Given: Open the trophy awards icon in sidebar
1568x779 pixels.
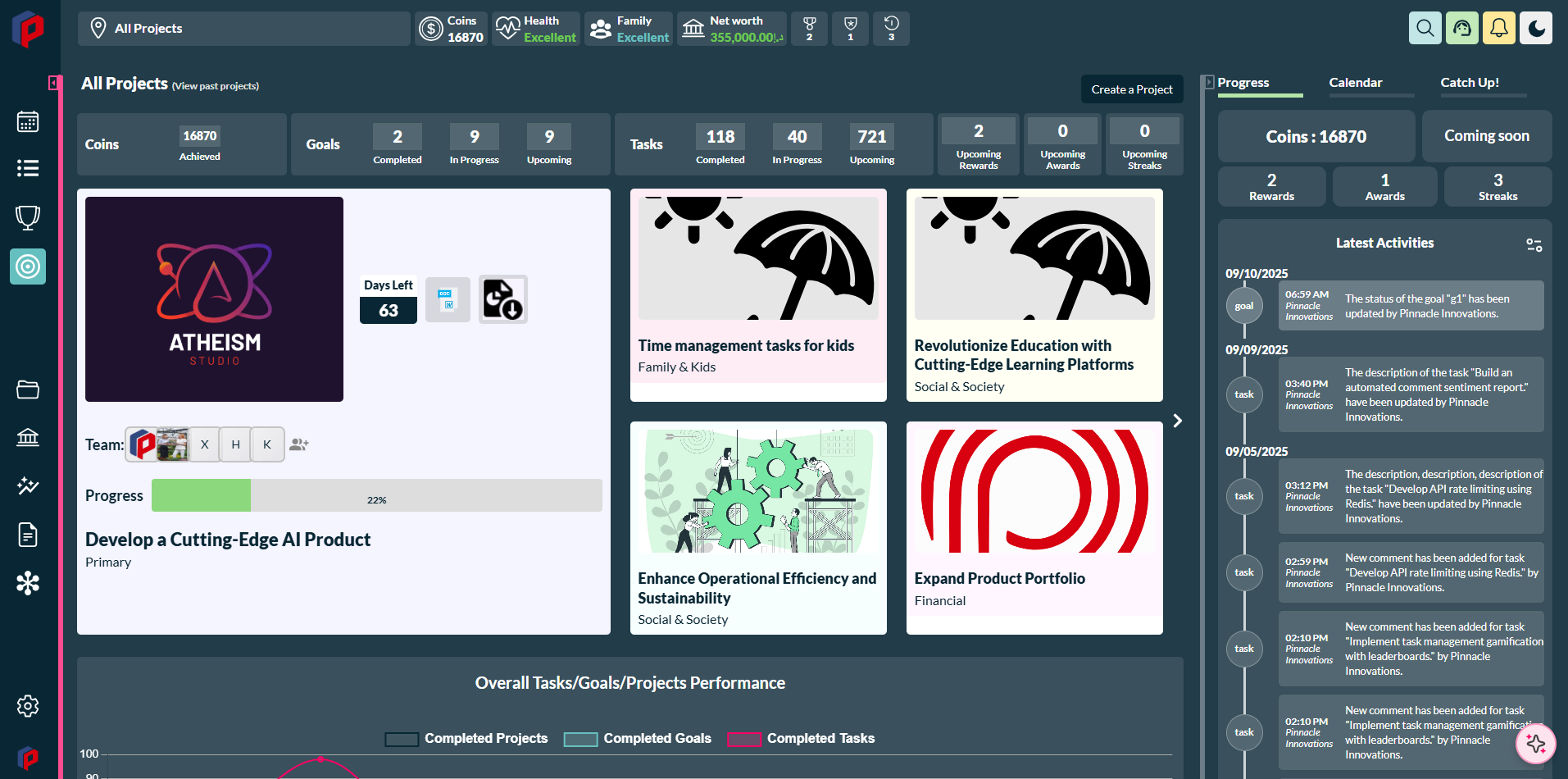Looking at the screenshot, I should point(28,217).
